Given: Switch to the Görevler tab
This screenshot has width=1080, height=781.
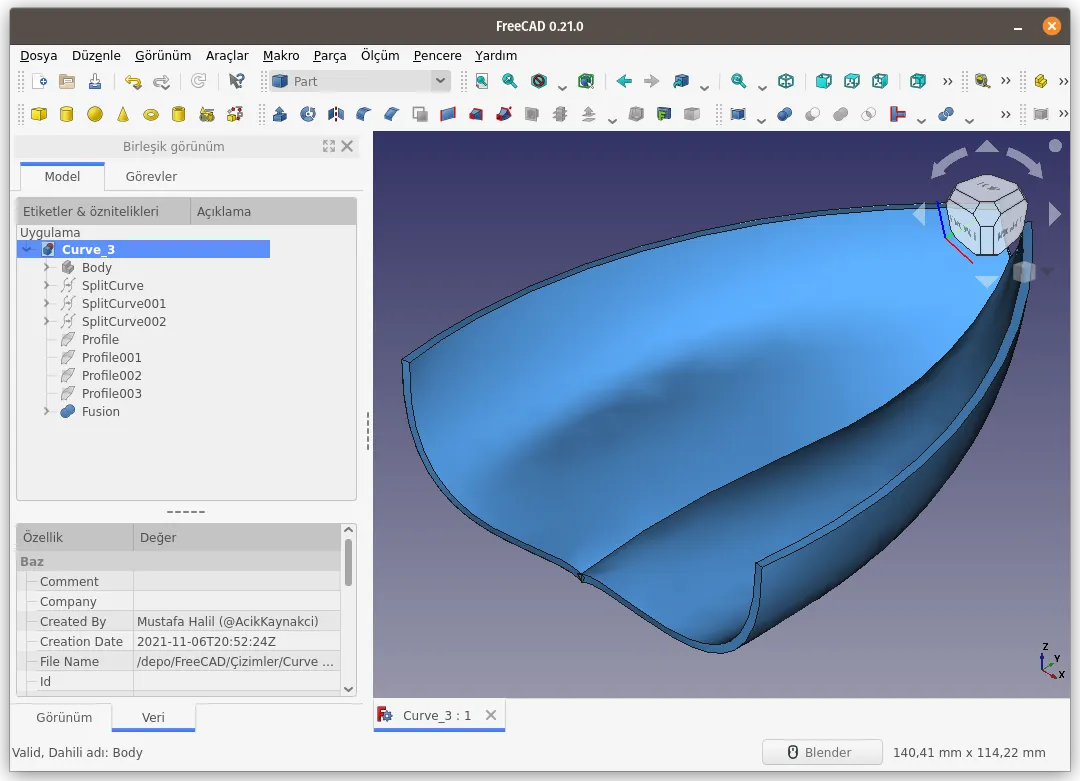Looking at the screenshot, I should point(151,176).
